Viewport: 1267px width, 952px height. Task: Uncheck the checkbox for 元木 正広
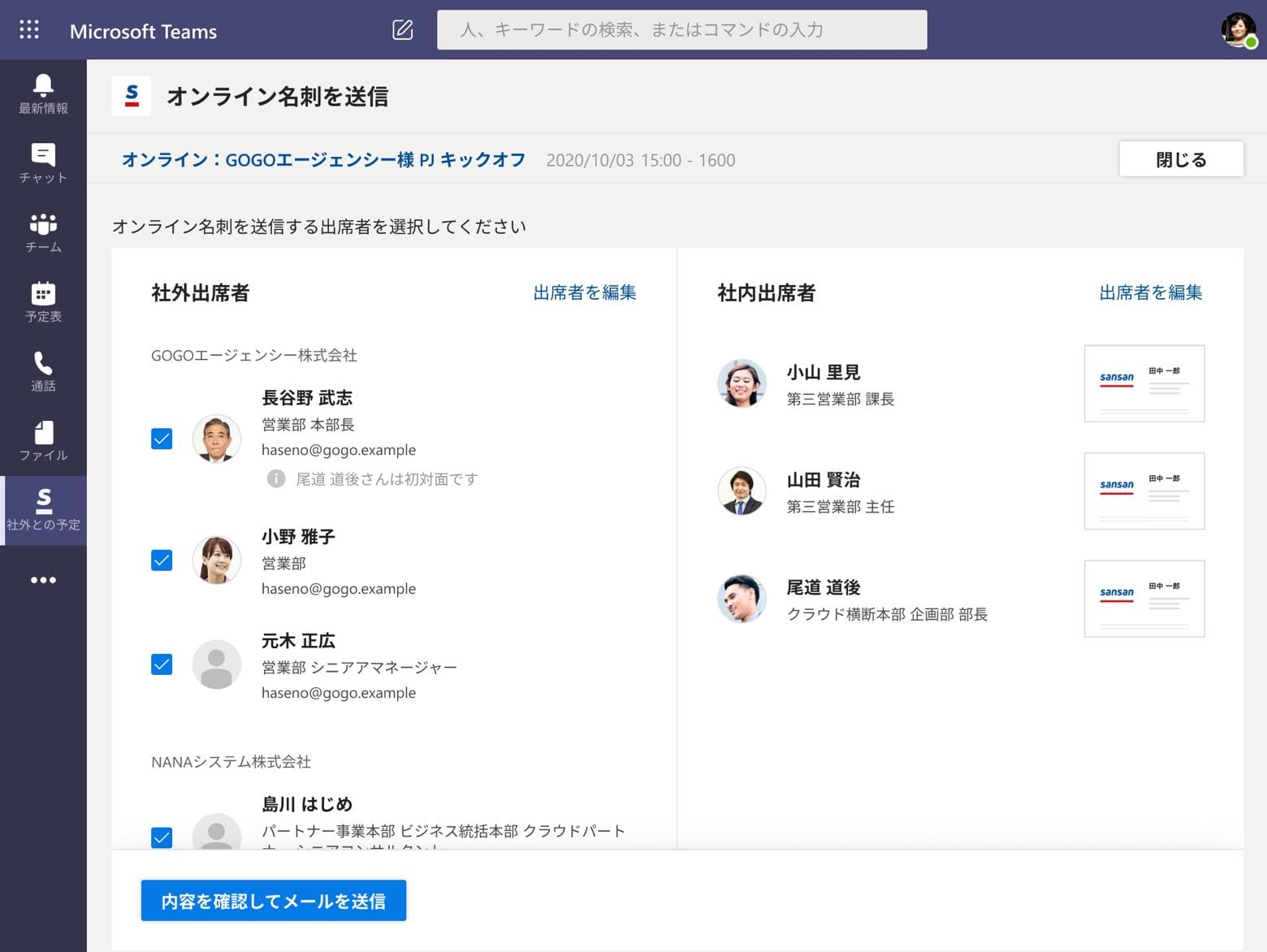162,664
